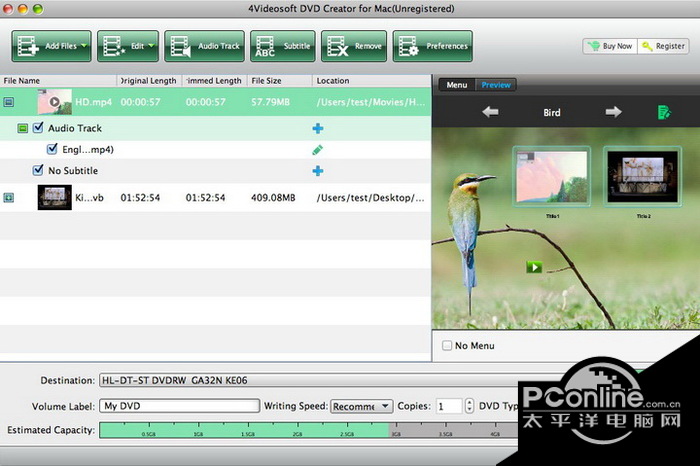Click the Add Files toolbar button
Screen dimensions: 700x466
pyautogui.click(x=51, y=46)
